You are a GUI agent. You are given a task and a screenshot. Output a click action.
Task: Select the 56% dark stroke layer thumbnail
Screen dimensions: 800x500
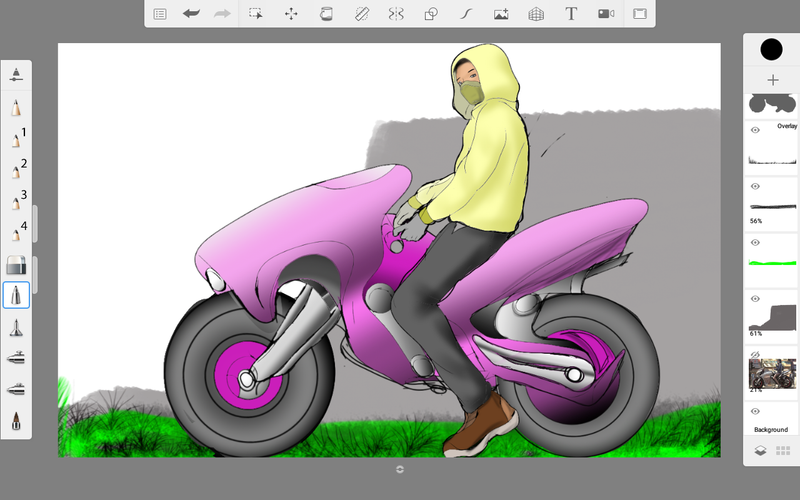772,207
